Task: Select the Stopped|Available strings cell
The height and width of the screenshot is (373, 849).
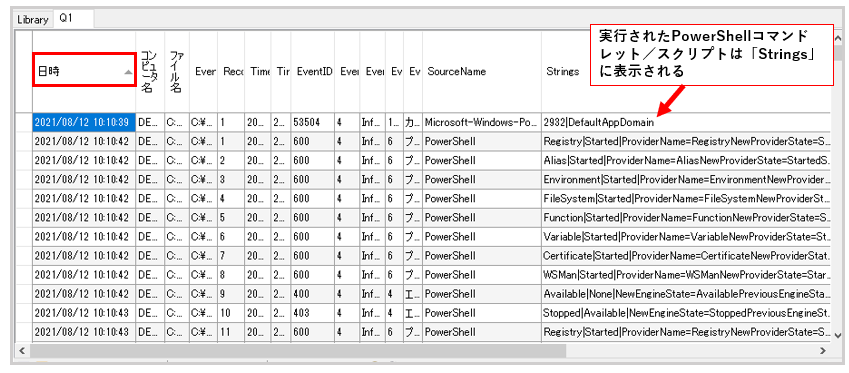Action: [x=686, y=313]
